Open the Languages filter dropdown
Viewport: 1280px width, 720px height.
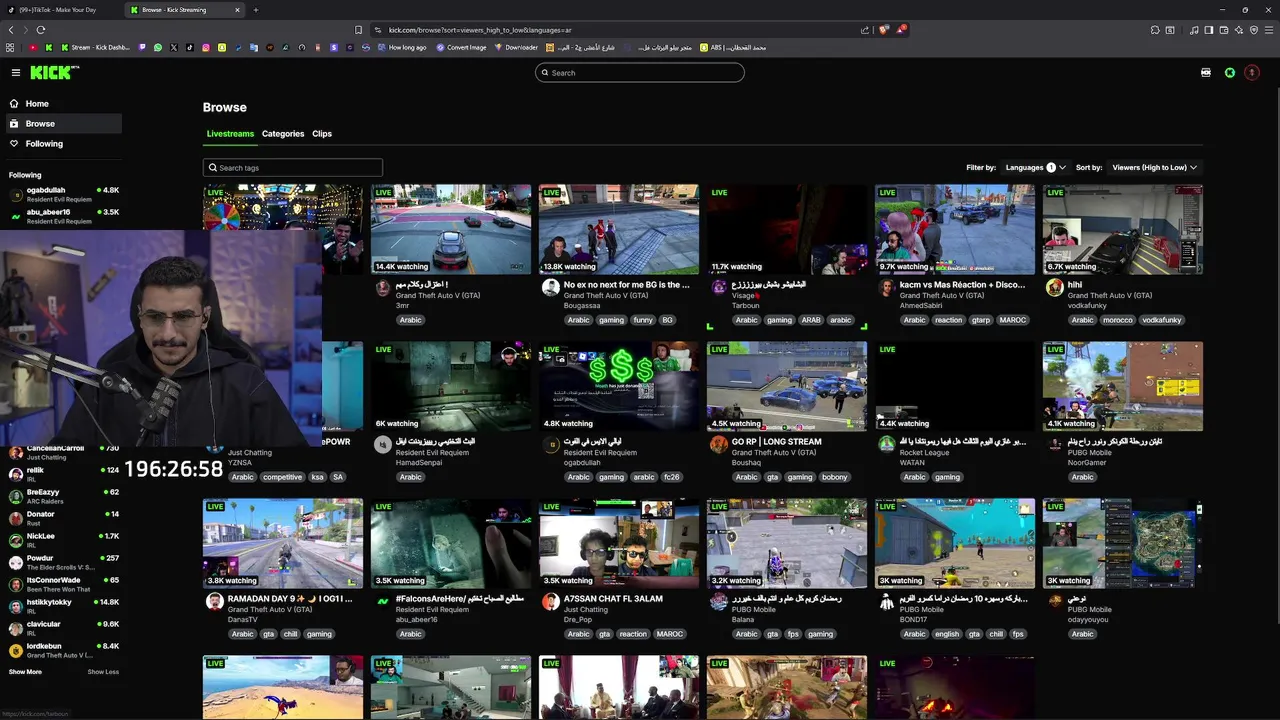[1035, 167]
